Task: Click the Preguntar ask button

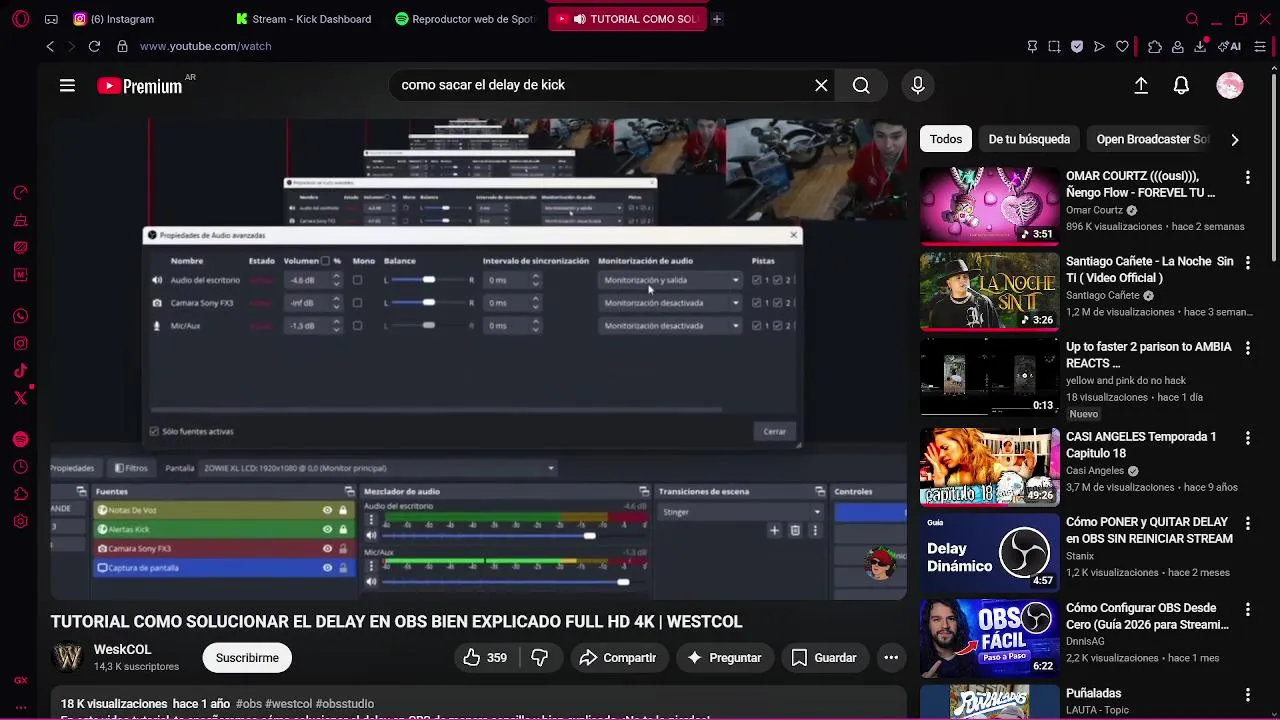Action: pyautogui.click(x=724, y=657)
